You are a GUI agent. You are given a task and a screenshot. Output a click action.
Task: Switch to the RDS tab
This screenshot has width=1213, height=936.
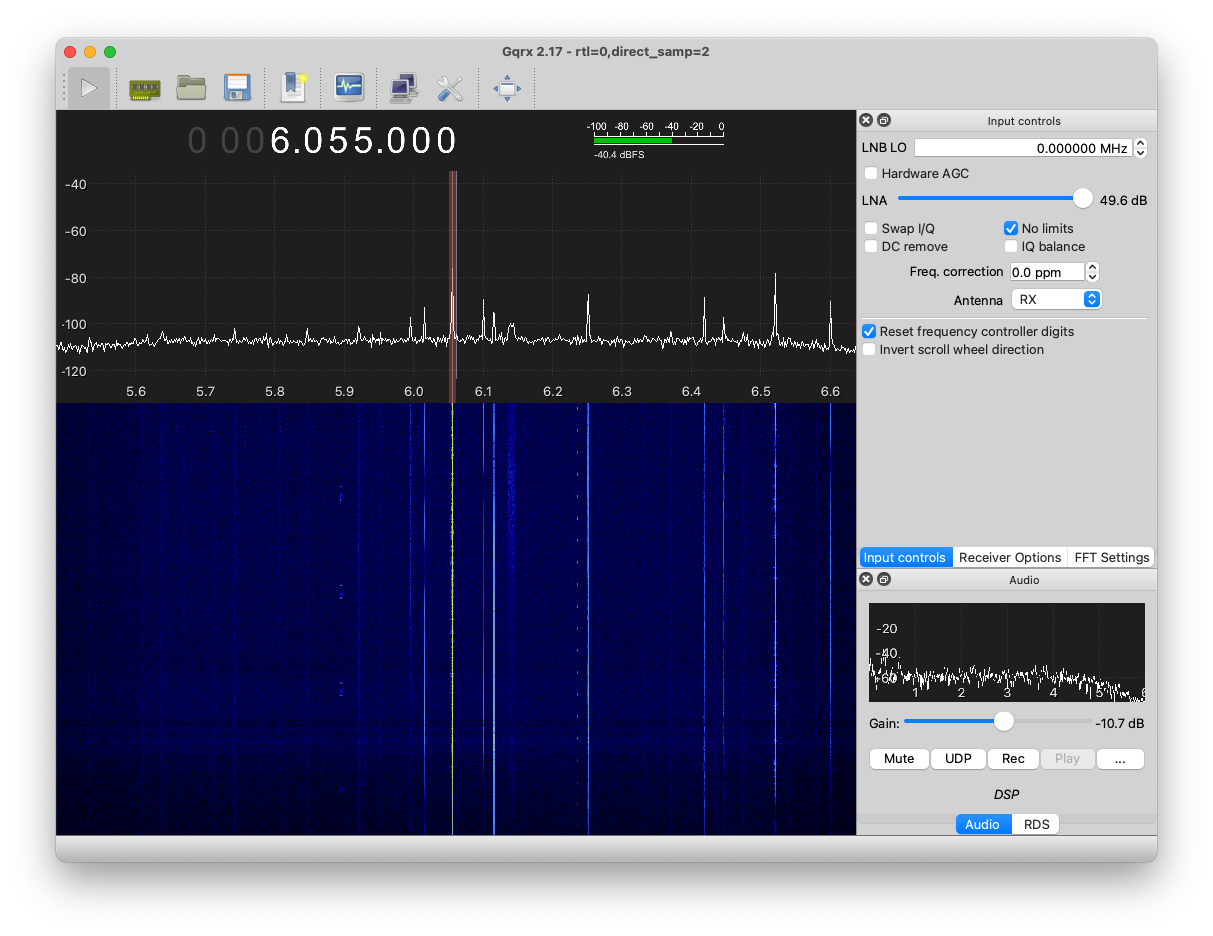click(x=1036, y=825)
